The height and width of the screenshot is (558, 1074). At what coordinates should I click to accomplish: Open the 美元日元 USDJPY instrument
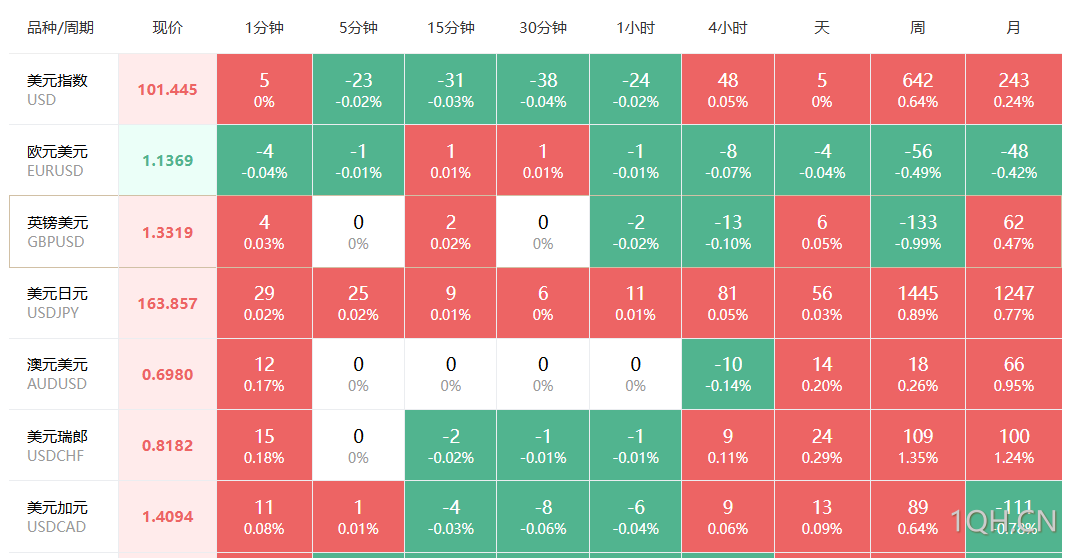[x=58, y=303]
